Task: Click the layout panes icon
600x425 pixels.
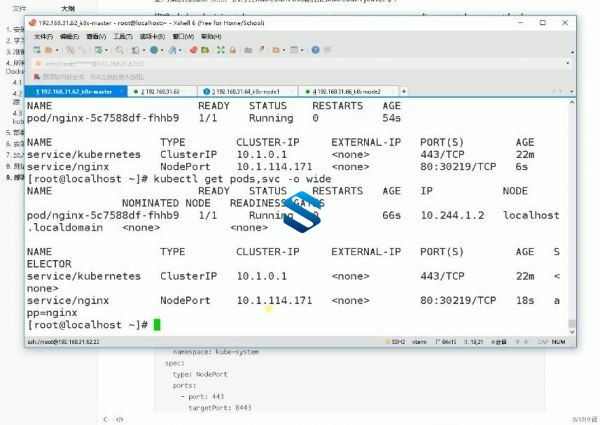Action: coord(294,50)
